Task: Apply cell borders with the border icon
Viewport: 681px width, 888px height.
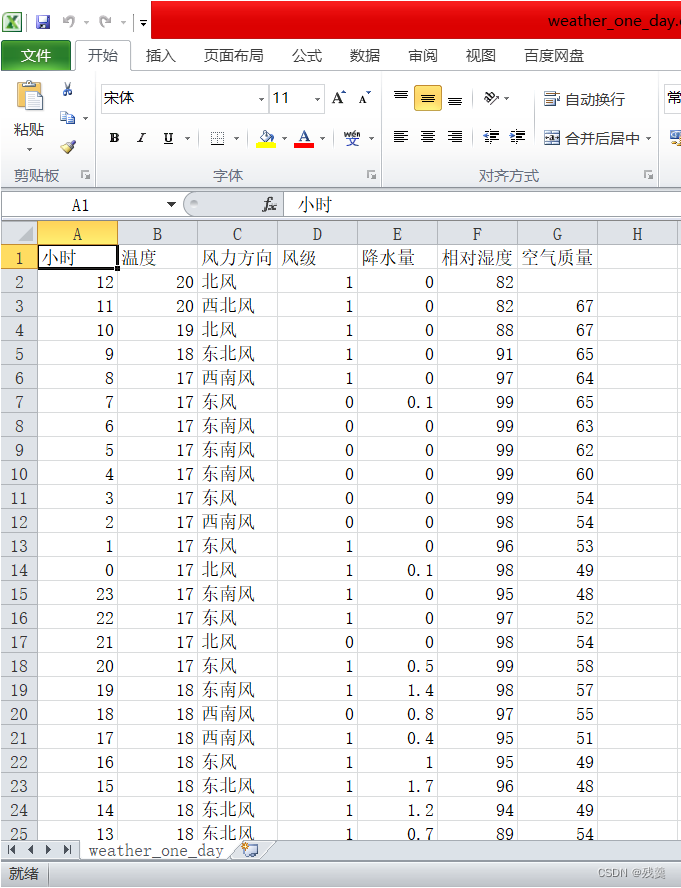Action: tap(218, 138)
